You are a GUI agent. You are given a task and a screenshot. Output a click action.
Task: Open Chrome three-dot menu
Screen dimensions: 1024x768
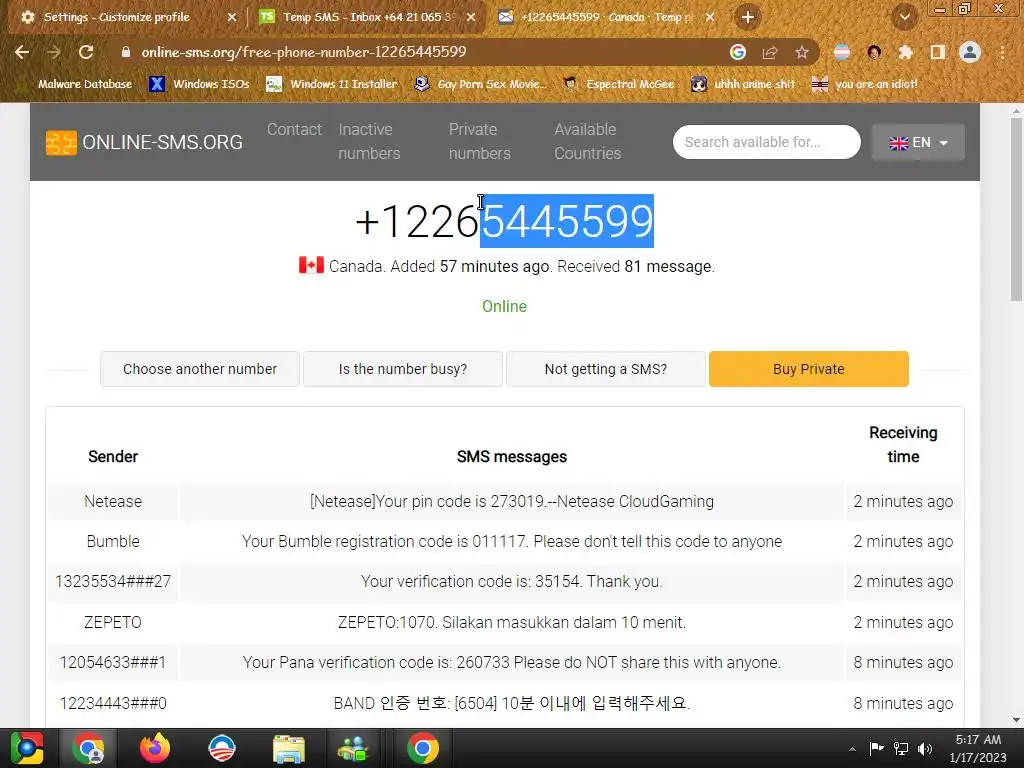[x=1002, y=52]
